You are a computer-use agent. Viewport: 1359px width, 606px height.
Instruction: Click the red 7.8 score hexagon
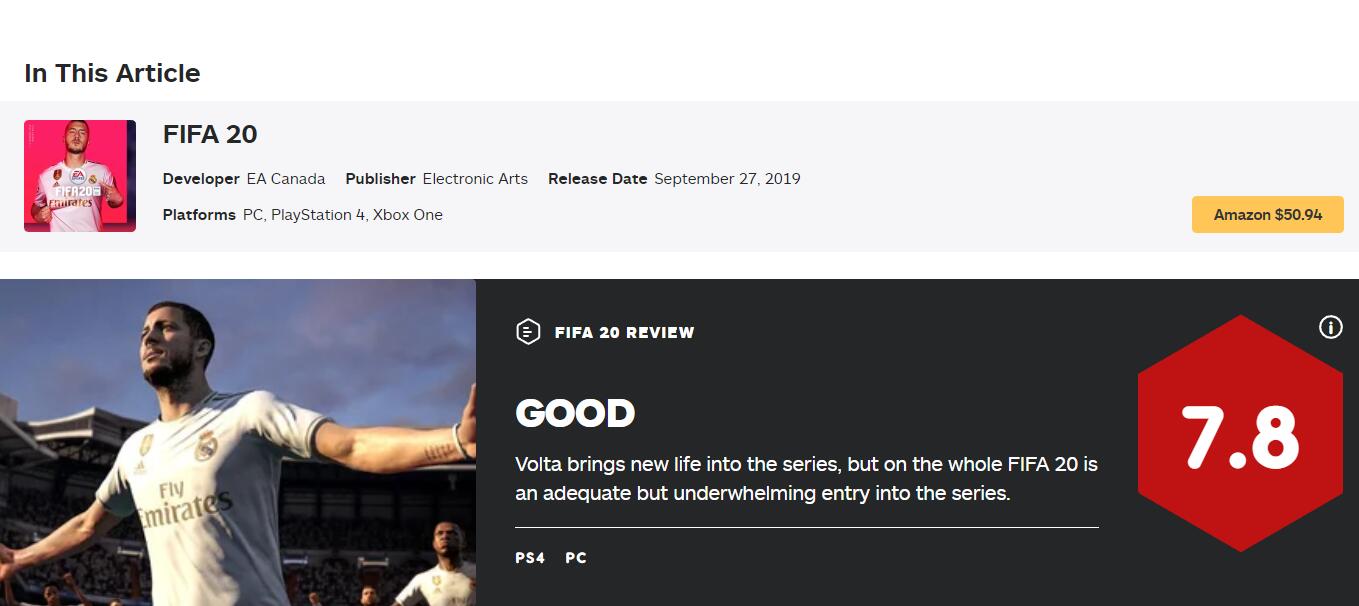pos(1239,434)
